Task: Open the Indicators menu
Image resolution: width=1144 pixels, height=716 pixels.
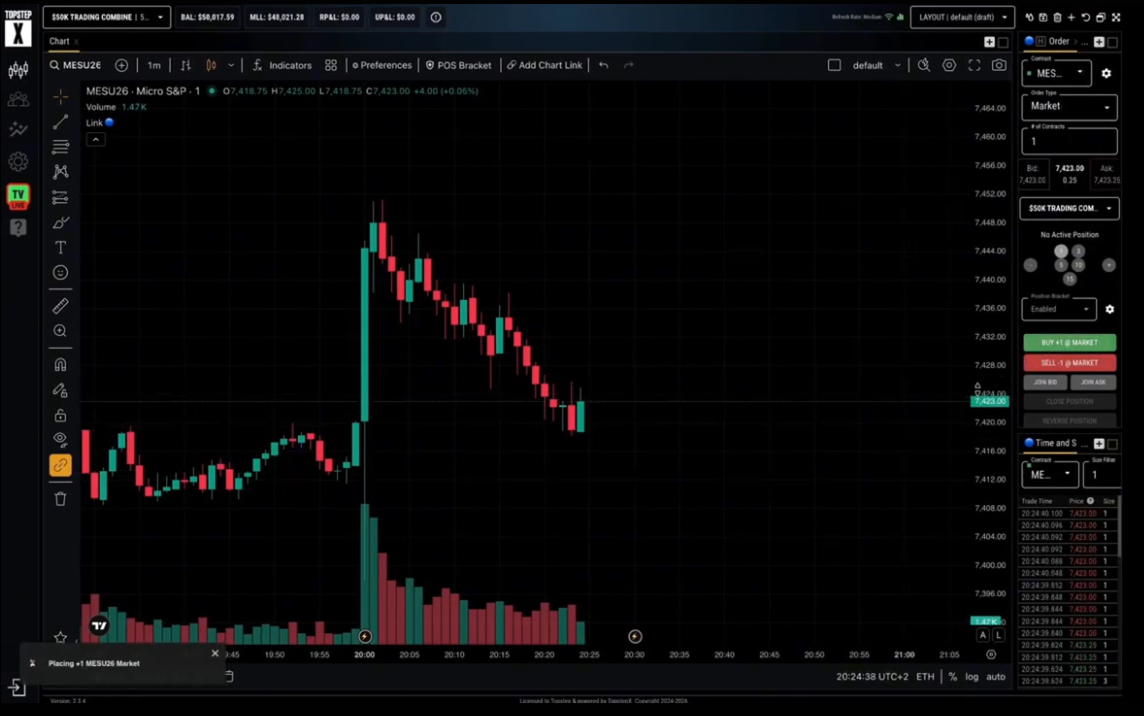Action: point(282,65)
